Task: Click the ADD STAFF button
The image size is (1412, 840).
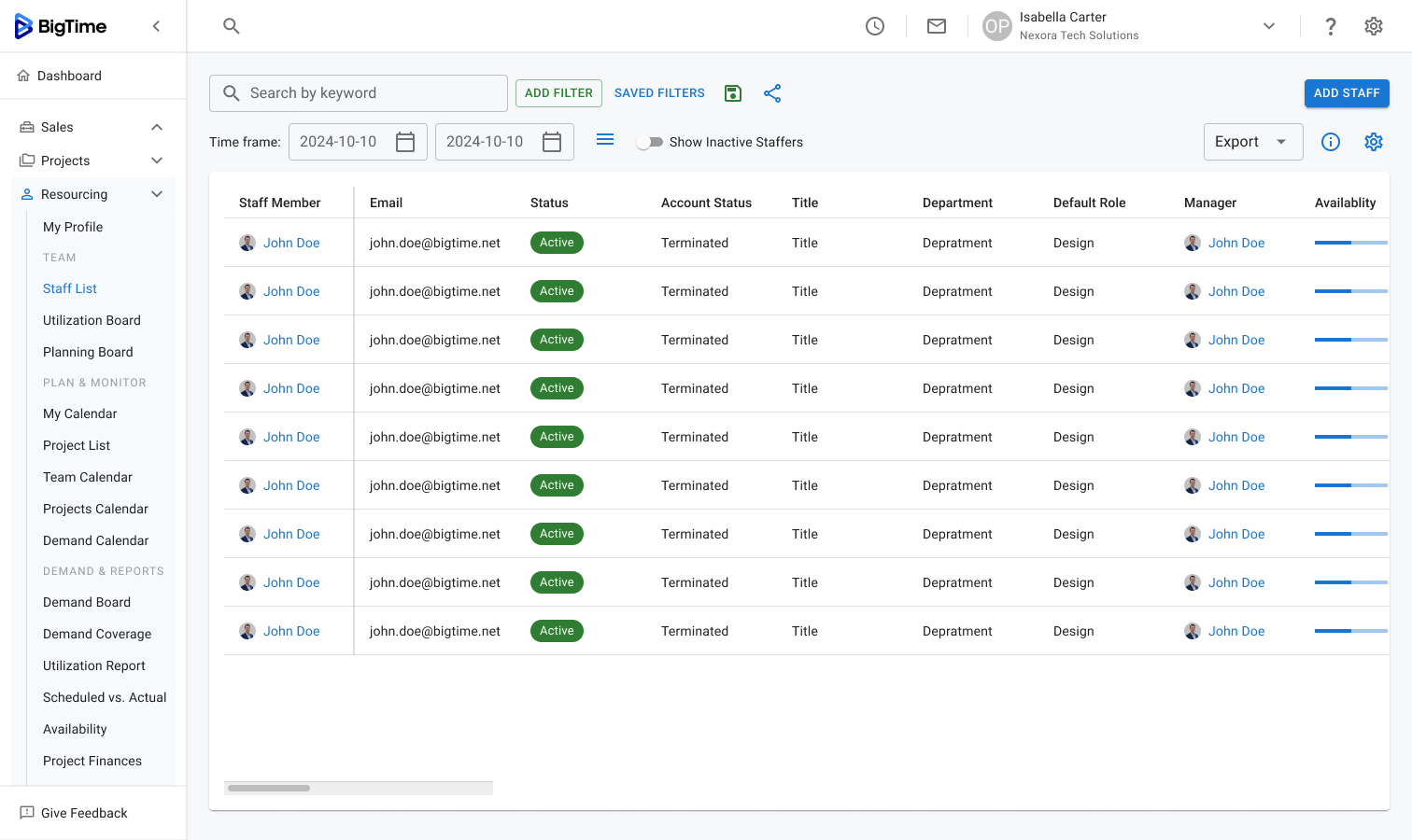Action: pos(1347,93)
